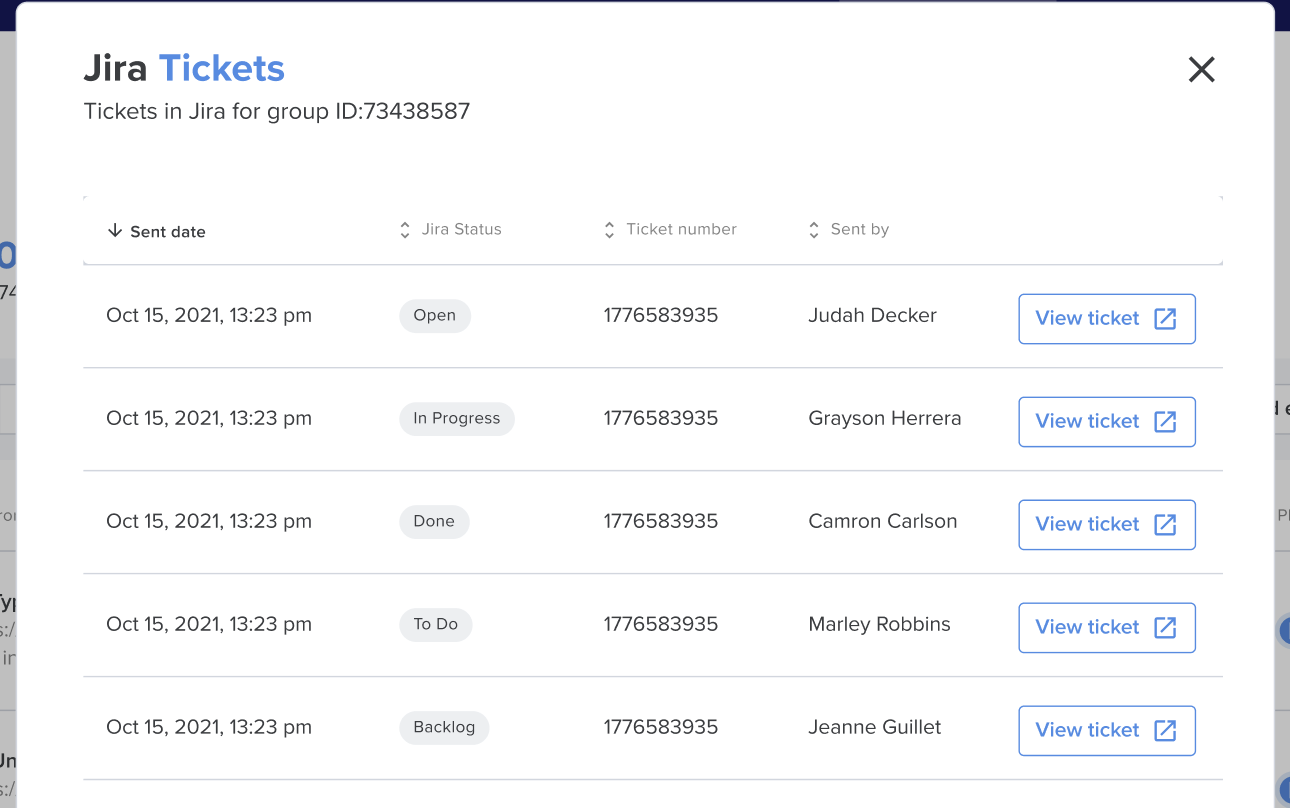Select the name Jeanne Guillet

[875, 727]
